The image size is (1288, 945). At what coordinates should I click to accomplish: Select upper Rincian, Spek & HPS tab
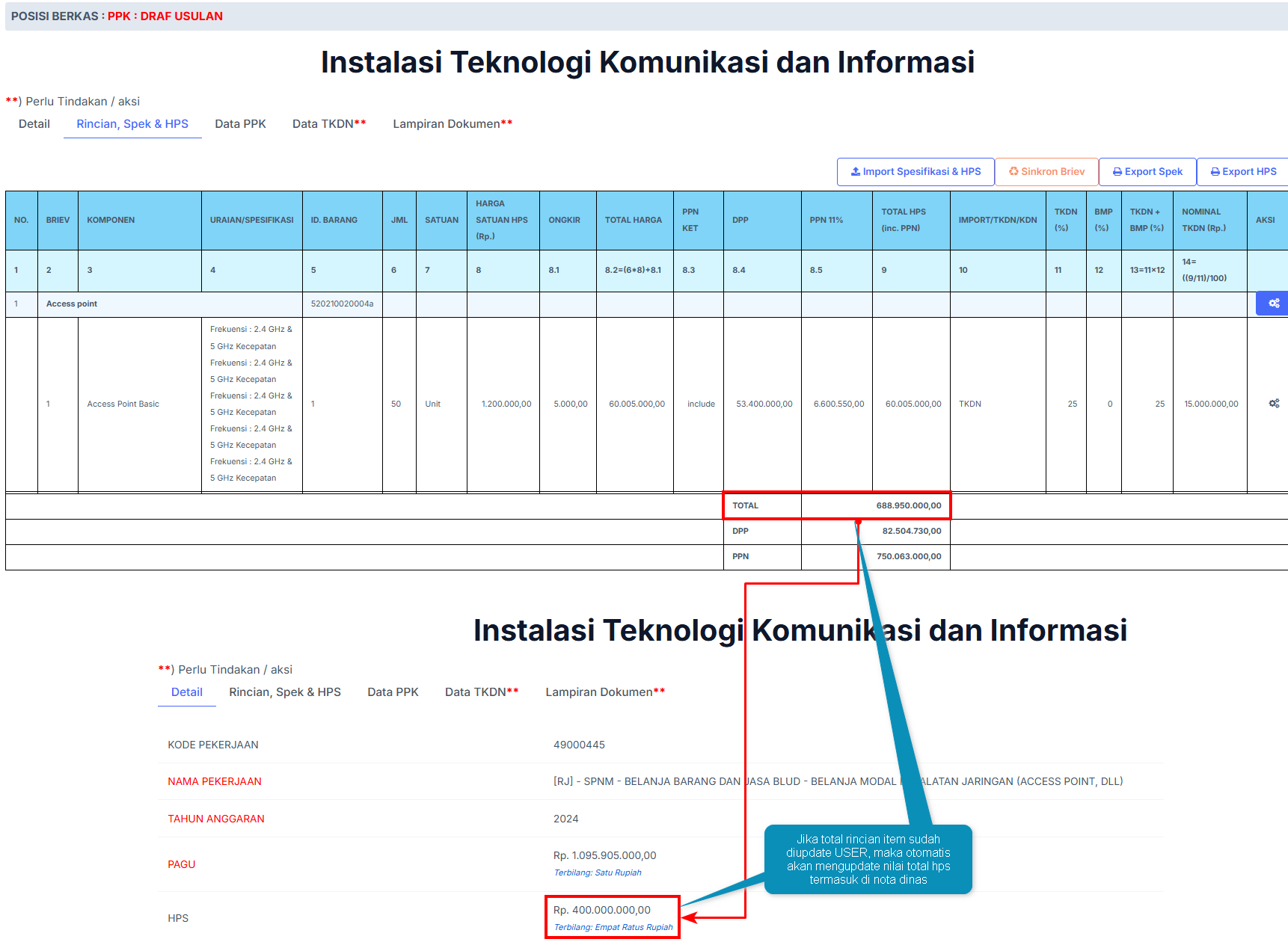(x=132, y=124)
